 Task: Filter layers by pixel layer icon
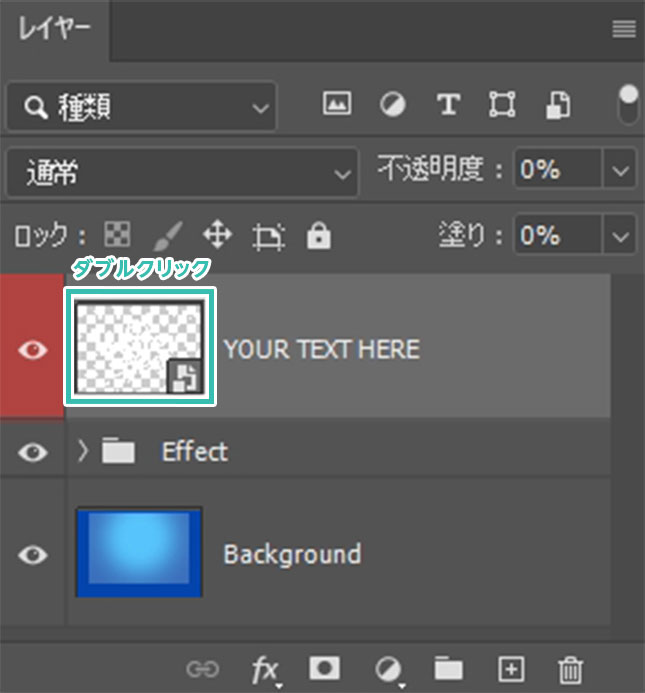click(337, 105)
